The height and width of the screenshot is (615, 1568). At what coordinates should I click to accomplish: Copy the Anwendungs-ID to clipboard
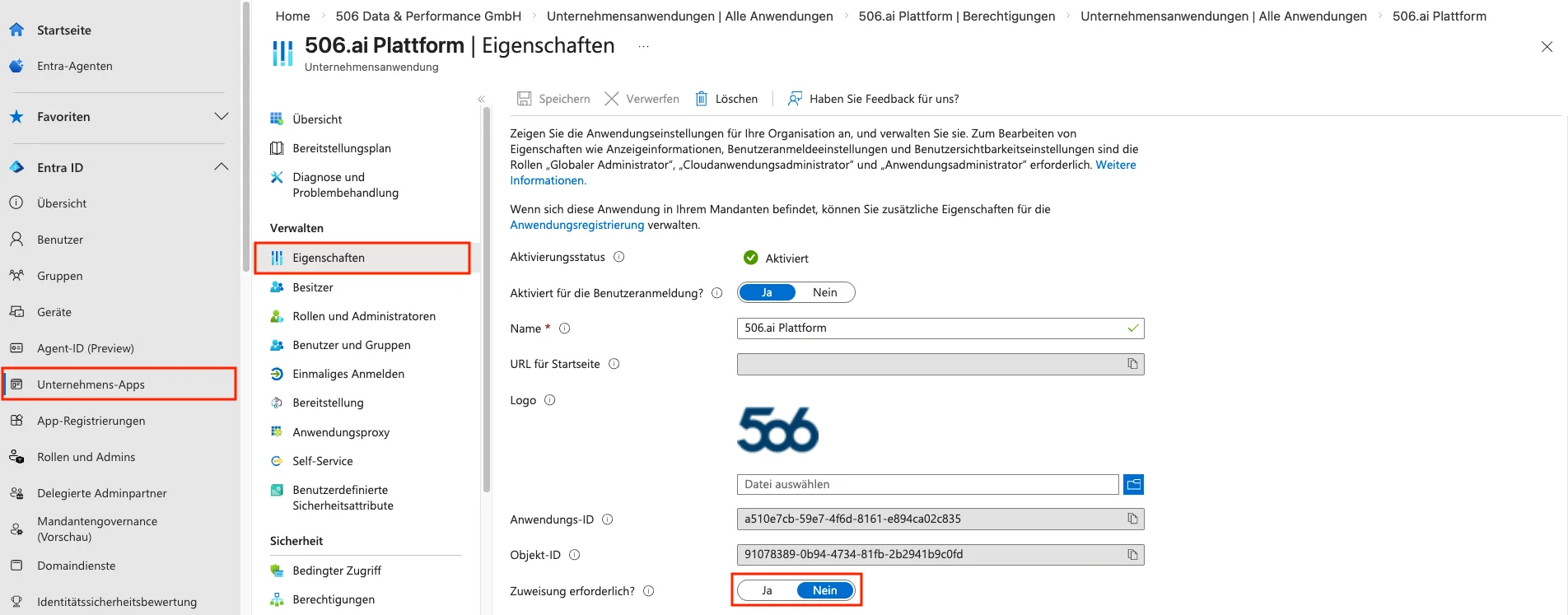1132,519
